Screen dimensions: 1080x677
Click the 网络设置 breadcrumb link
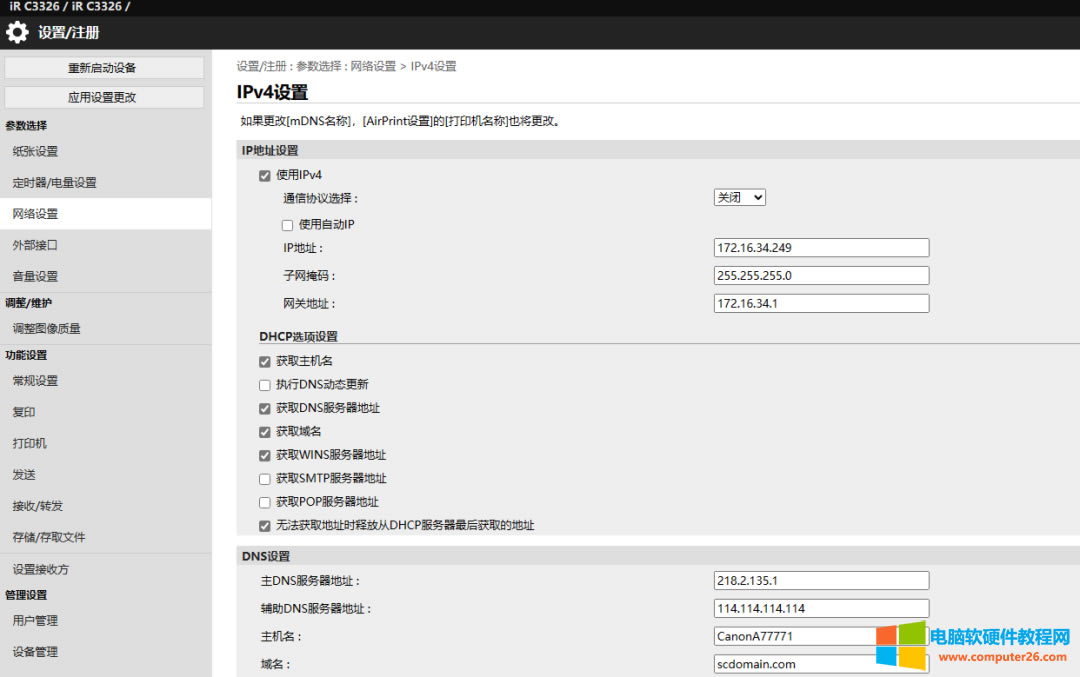click(372, 66)
